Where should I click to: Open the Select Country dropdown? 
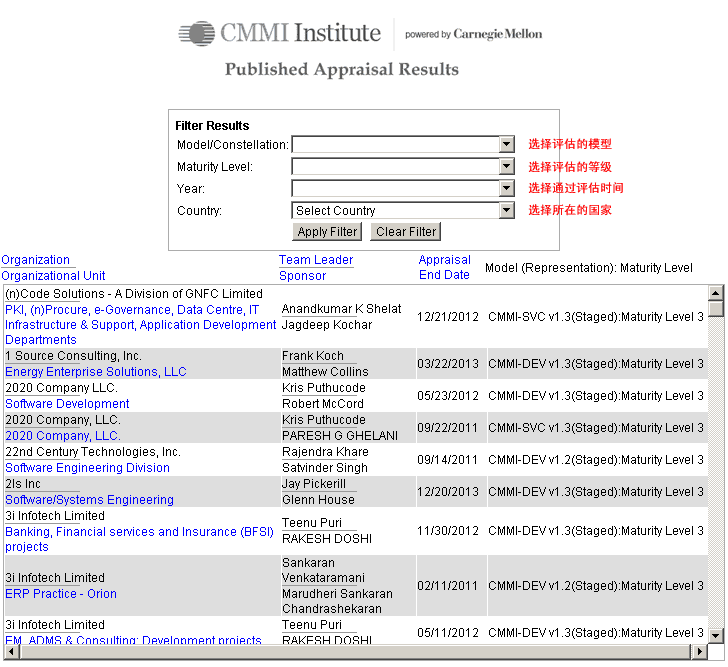click(x=403, y=210)
